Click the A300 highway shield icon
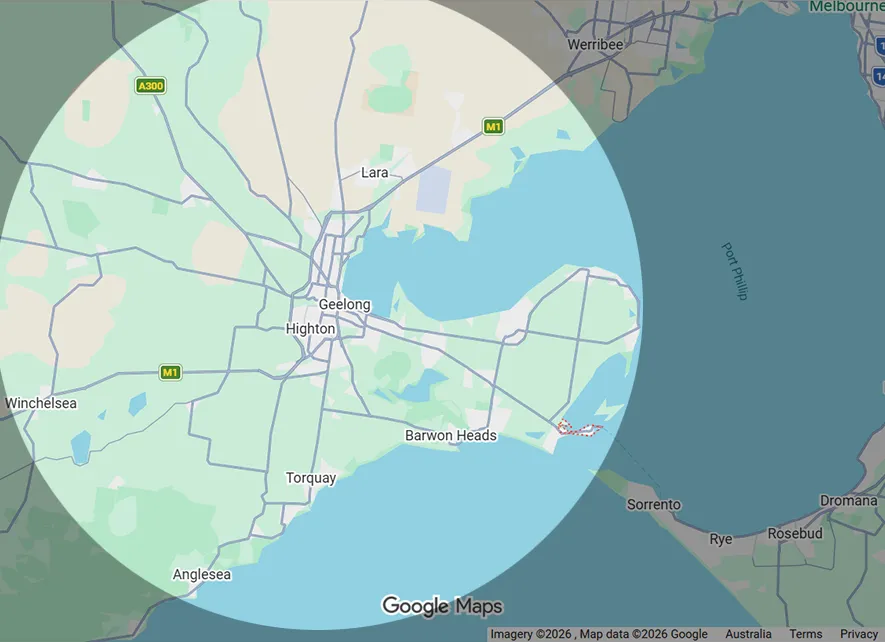885x642 pixels. [150, 86]
